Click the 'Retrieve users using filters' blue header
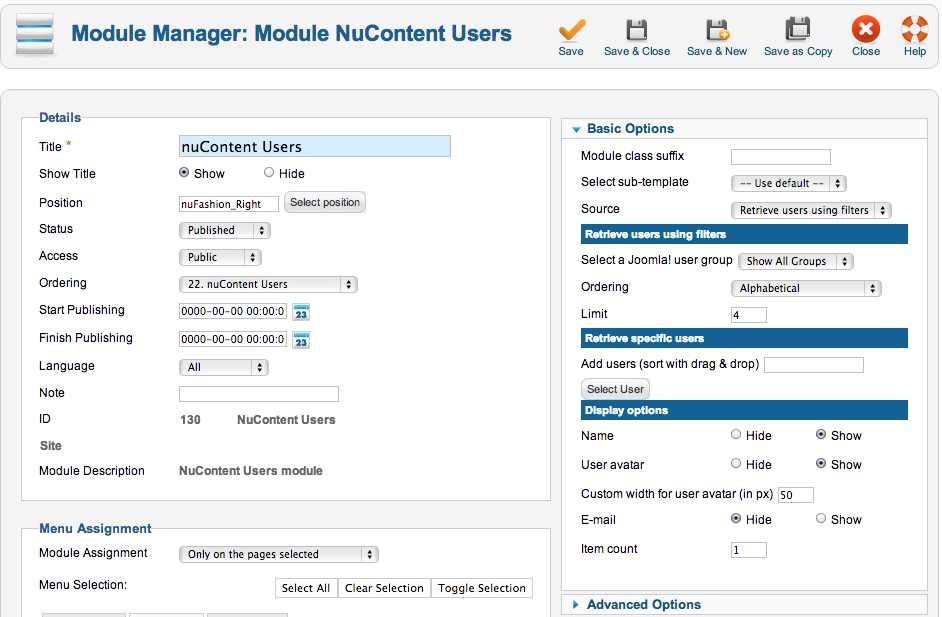942x617 pixels. coord(744,234)
